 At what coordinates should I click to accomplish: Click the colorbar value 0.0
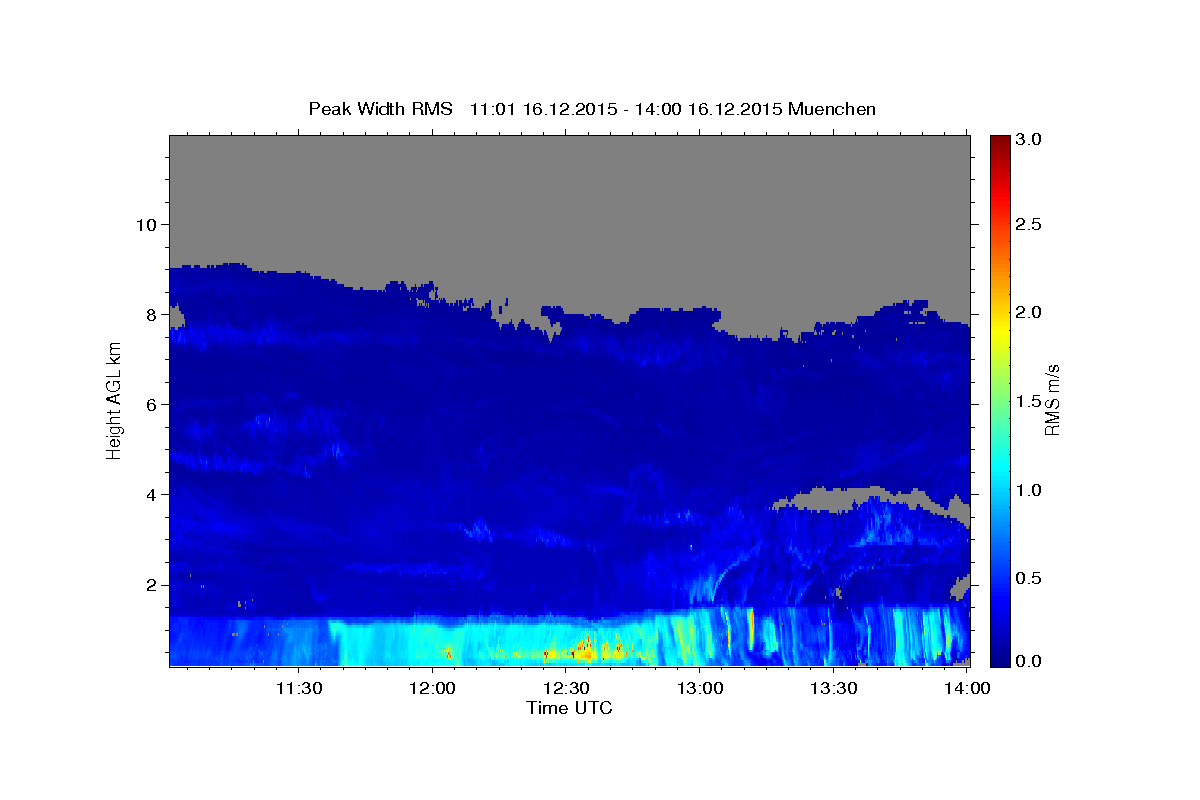1030,661
